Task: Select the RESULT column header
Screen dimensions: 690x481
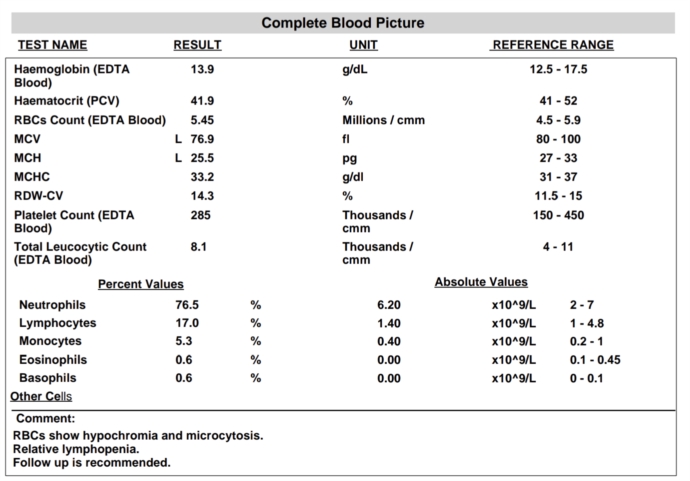Action: click(x=197, y=45)
